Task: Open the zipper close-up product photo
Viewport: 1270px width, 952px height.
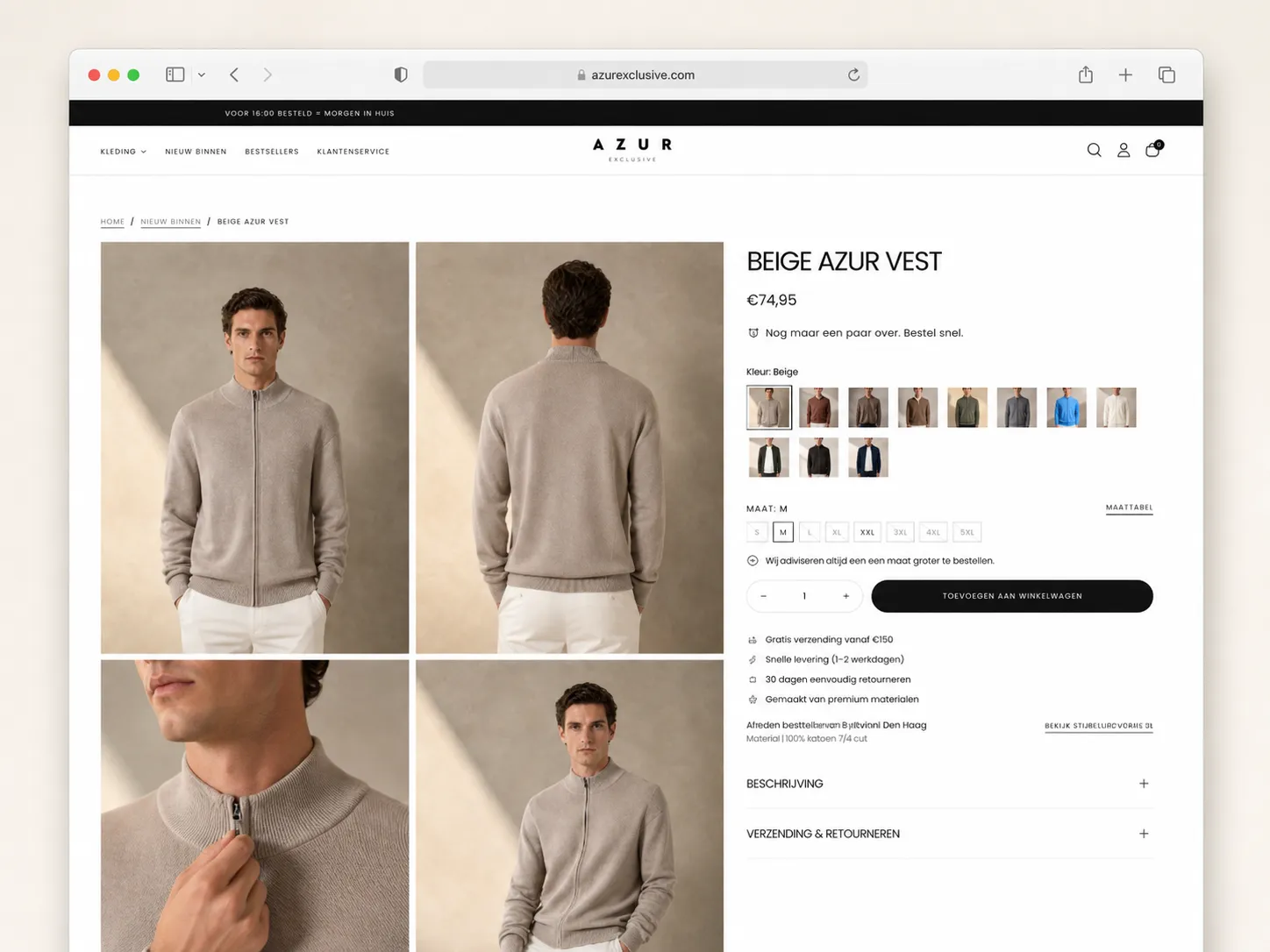Action: pos(254,806)
